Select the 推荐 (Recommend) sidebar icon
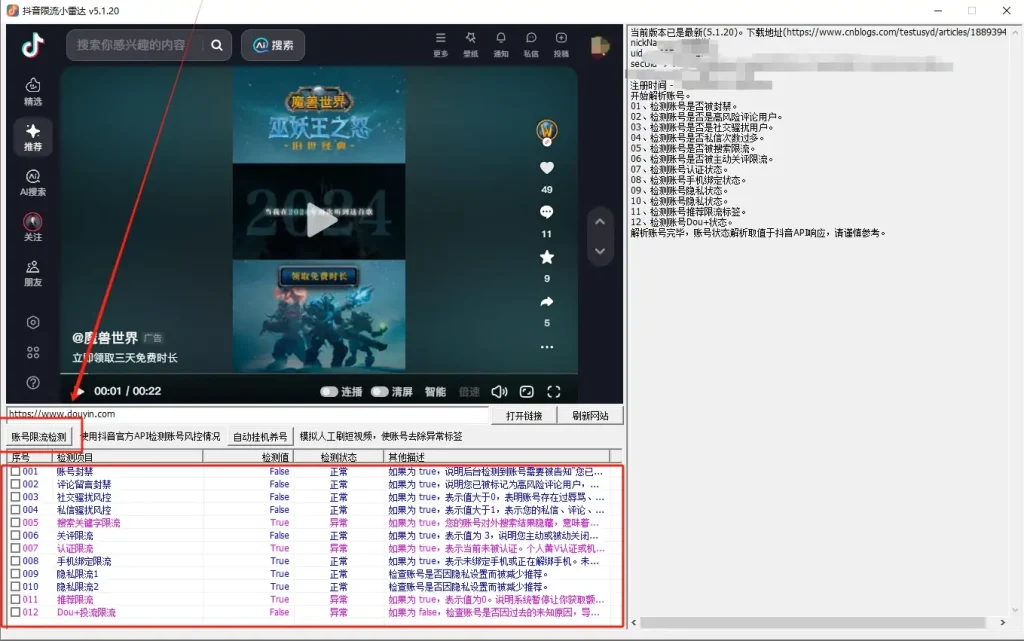The width and height of the screenshot is (1024, 641). [32, 137]
